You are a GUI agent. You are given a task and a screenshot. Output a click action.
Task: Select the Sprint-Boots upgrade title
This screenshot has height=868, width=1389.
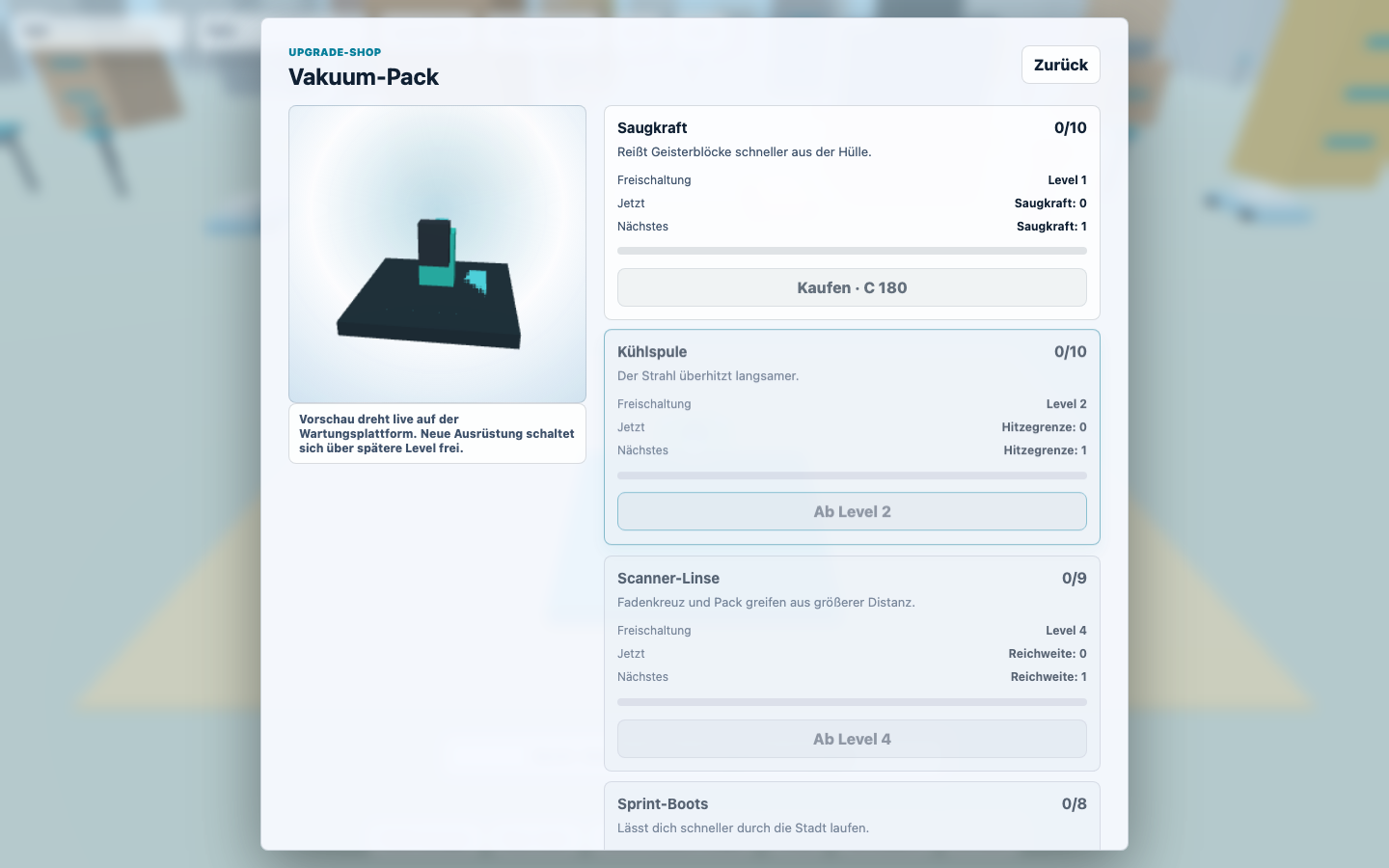tap(663, 803)
